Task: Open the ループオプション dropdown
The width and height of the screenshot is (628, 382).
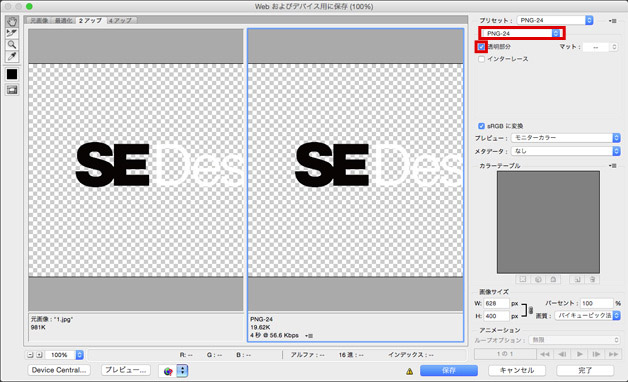Action: pyautogui.click(x=574, y=340)
